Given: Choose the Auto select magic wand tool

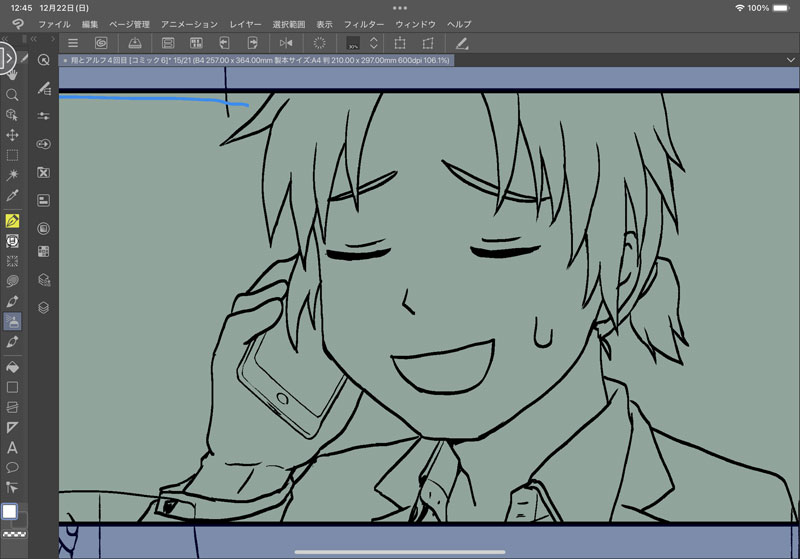Looking at the screenshot, I should tap(13, 175).
